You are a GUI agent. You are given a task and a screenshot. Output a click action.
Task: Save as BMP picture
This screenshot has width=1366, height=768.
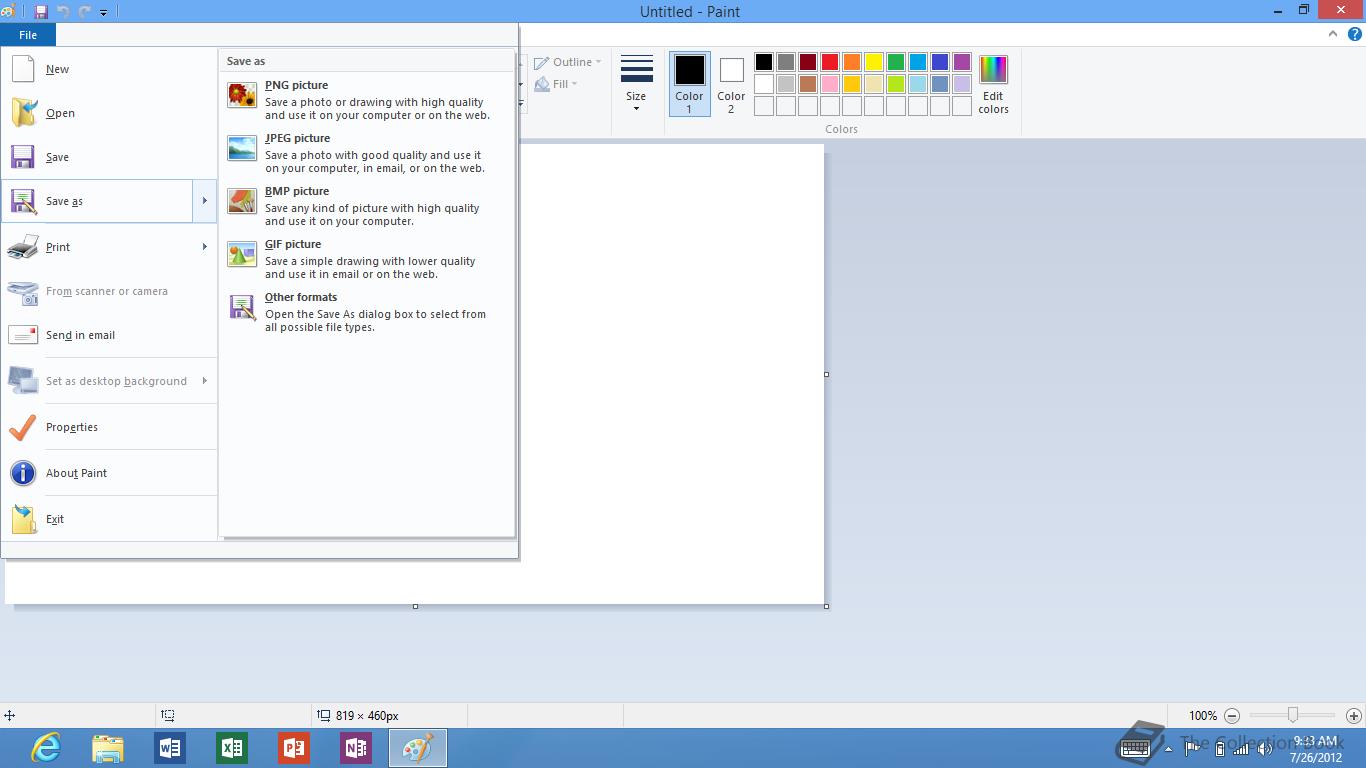pos(367,208)
